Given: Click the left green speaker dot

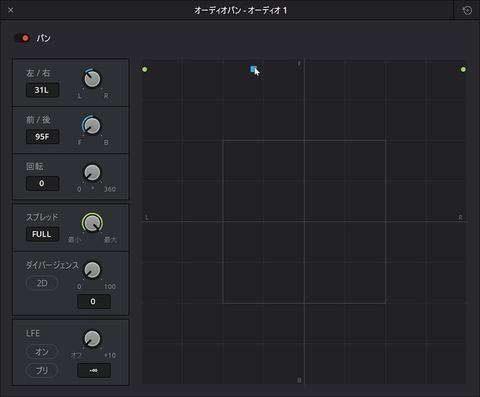Looking at the screenshot, I should 145,69.
